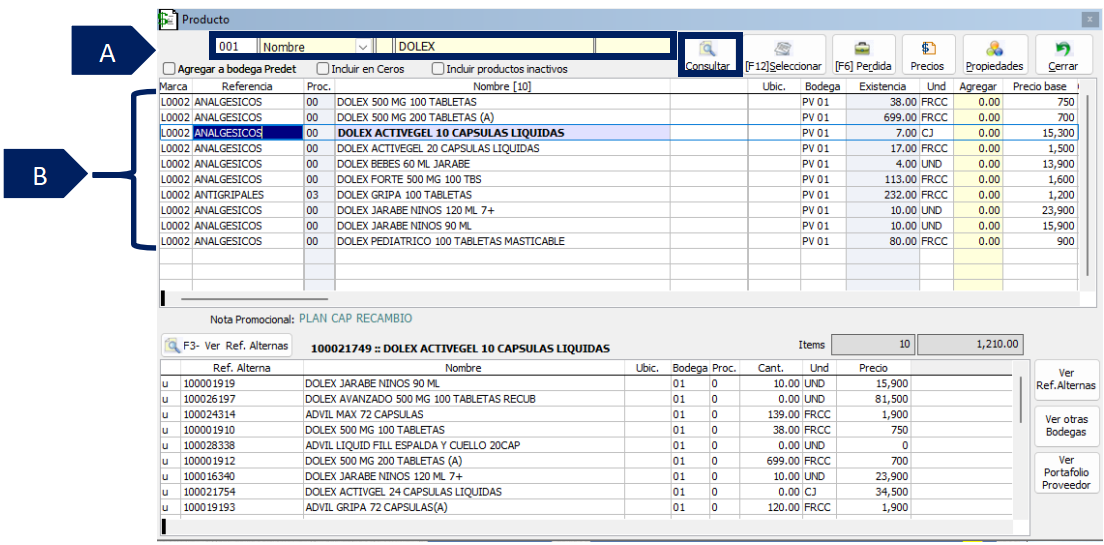The height and width of the screenshot is (545, 1104).
Task: Click the 001 code field
Action: point(237,46)
